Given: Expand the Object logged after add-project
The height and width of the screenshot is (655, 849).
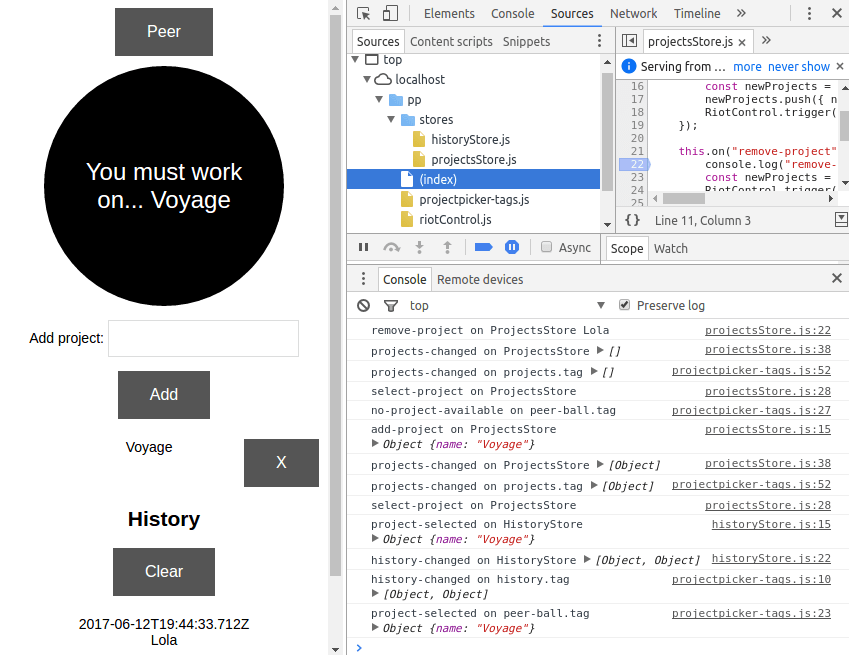Looking at the screenshot, I should (x=376, y=444).
